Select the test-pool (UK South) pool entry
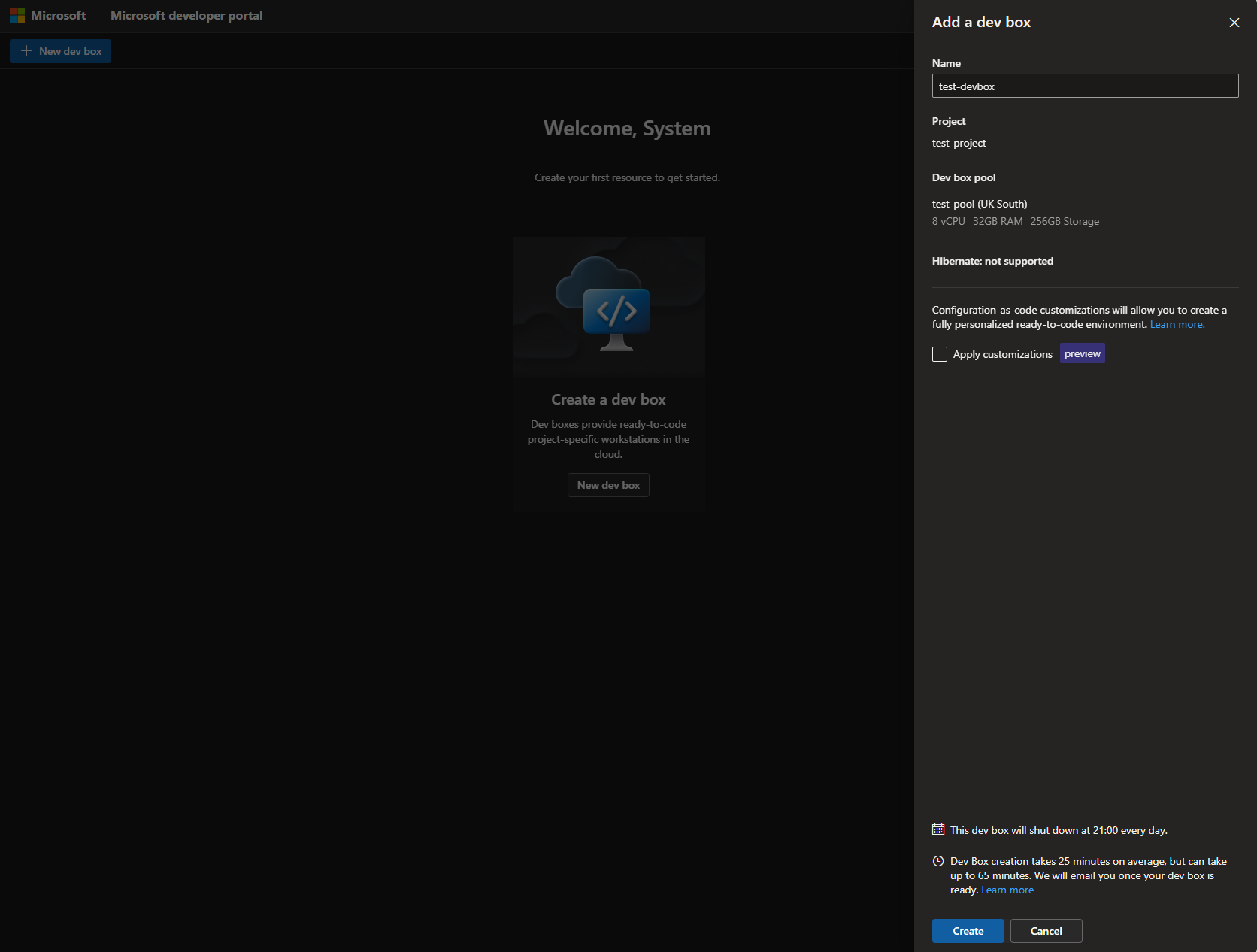The height and width of the screenshot is (952, 1257). (x=979, y=203)
